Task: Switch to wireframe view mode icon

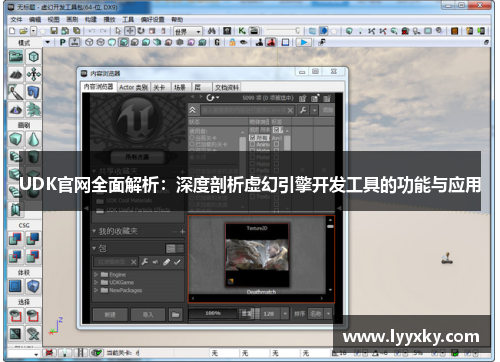Action: tap(89, 42)
